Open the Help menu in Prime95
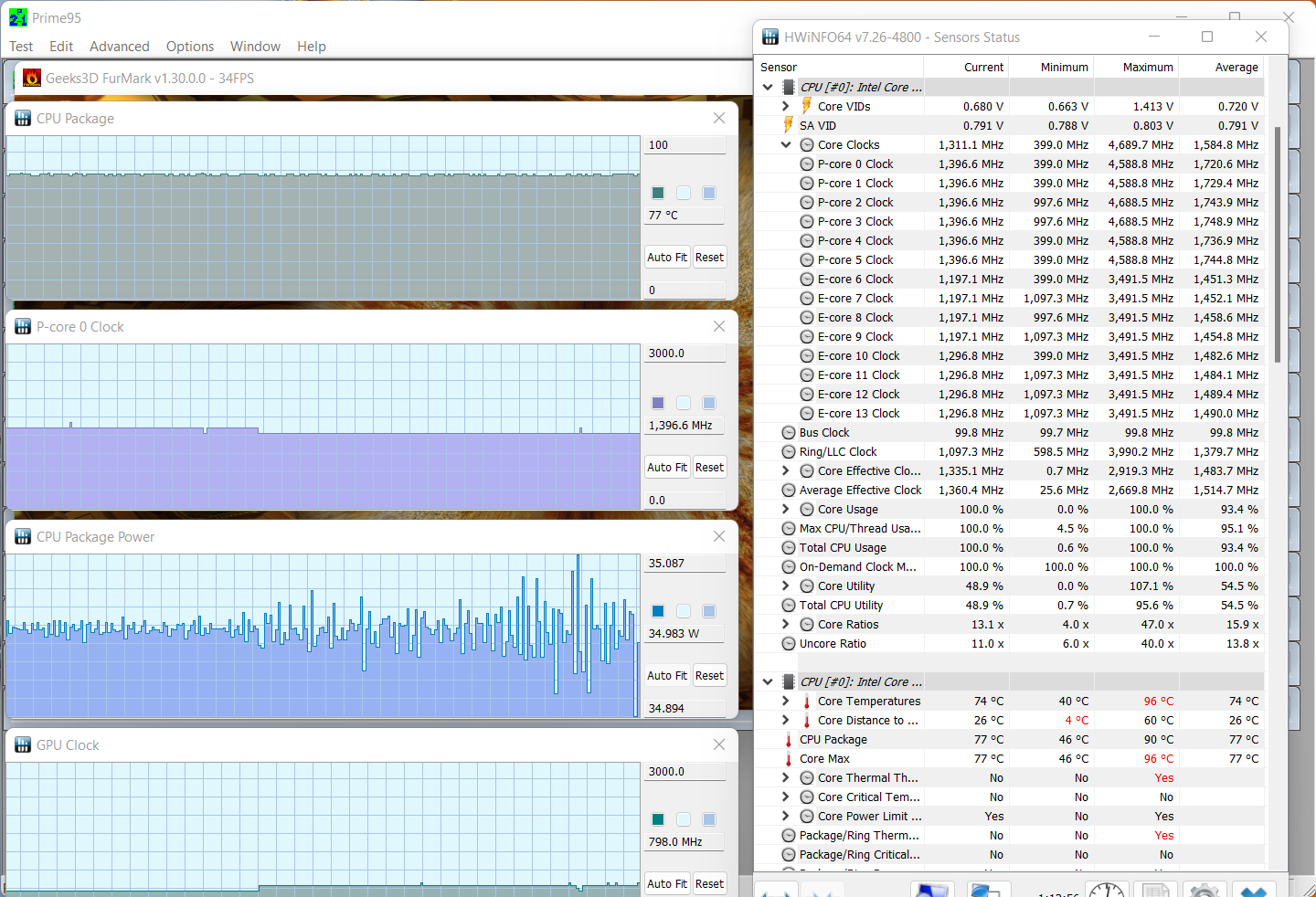The image size is (1316, 897). (x=312, y=47)
